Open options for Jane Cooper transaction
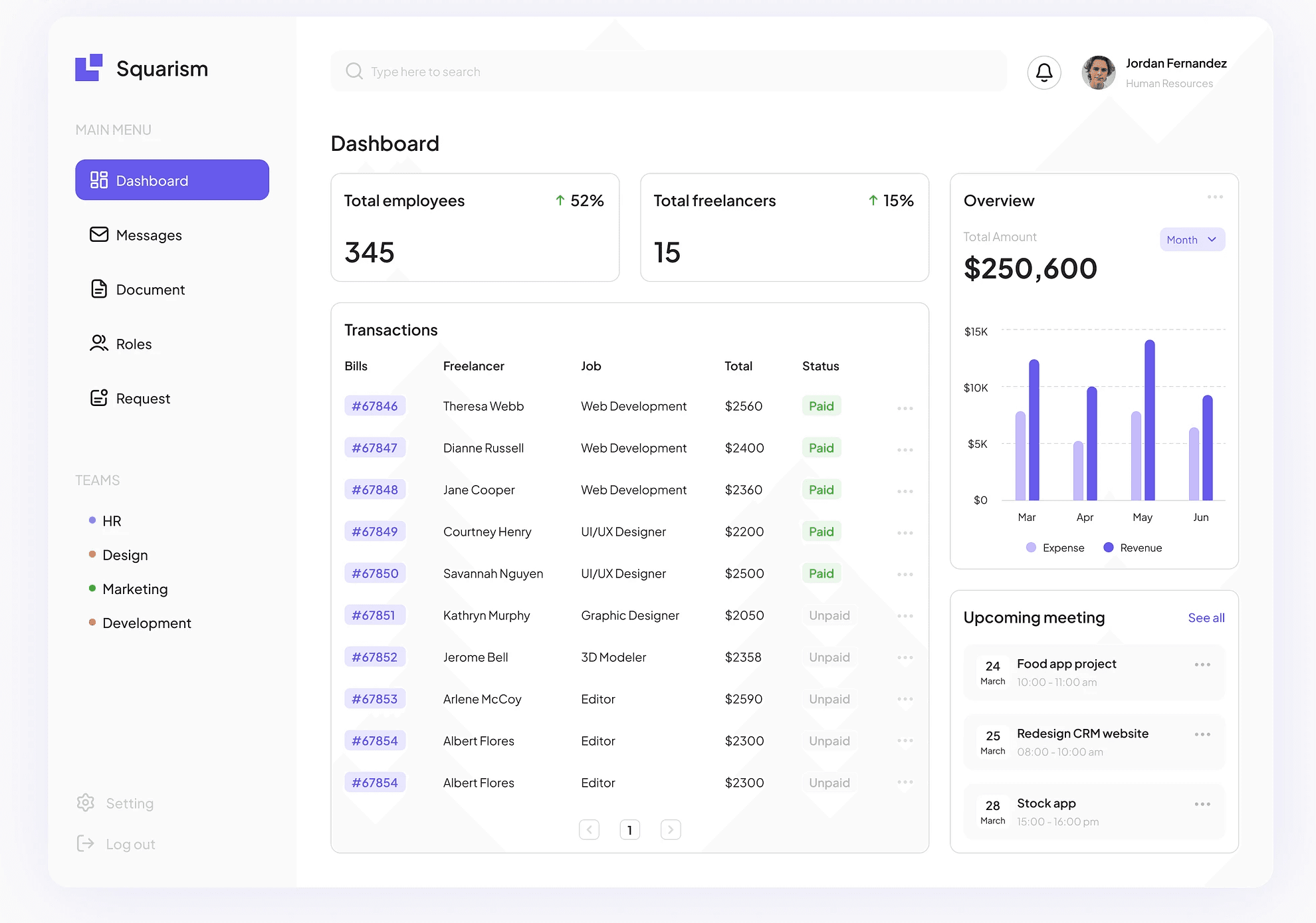This screenshot has height=923, width=1316. (905, 491)
